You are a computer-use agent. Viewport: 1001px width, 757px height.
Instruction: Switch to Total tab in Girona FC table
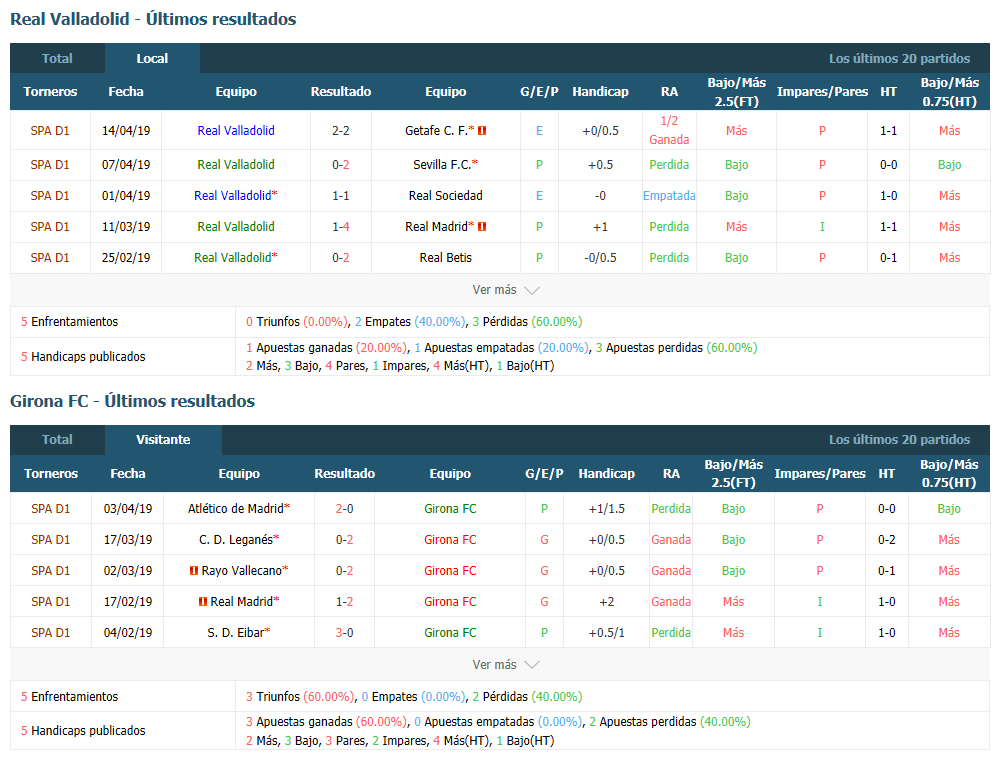click(57, 439)
